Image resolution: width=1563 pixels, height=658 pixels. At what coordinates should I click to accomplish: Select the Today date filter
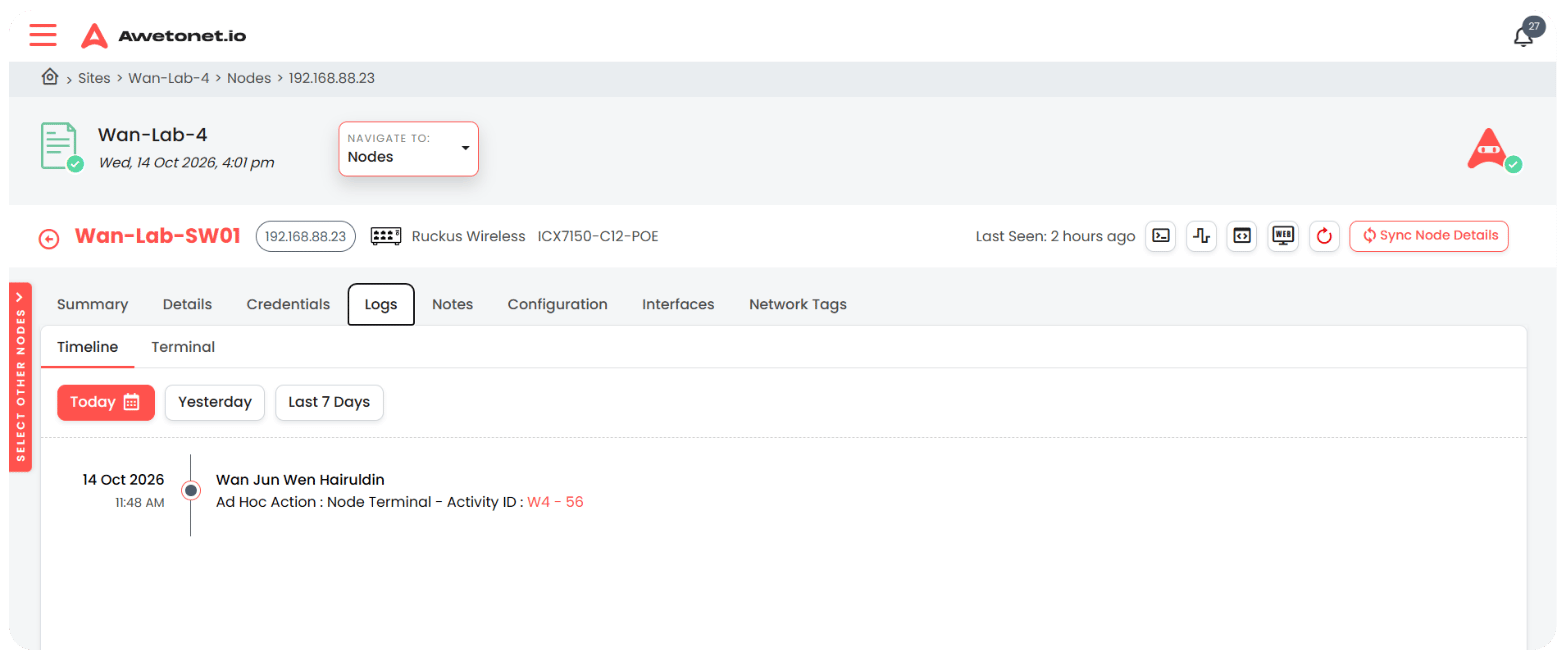pyautogui.click(x=106, y=402)
